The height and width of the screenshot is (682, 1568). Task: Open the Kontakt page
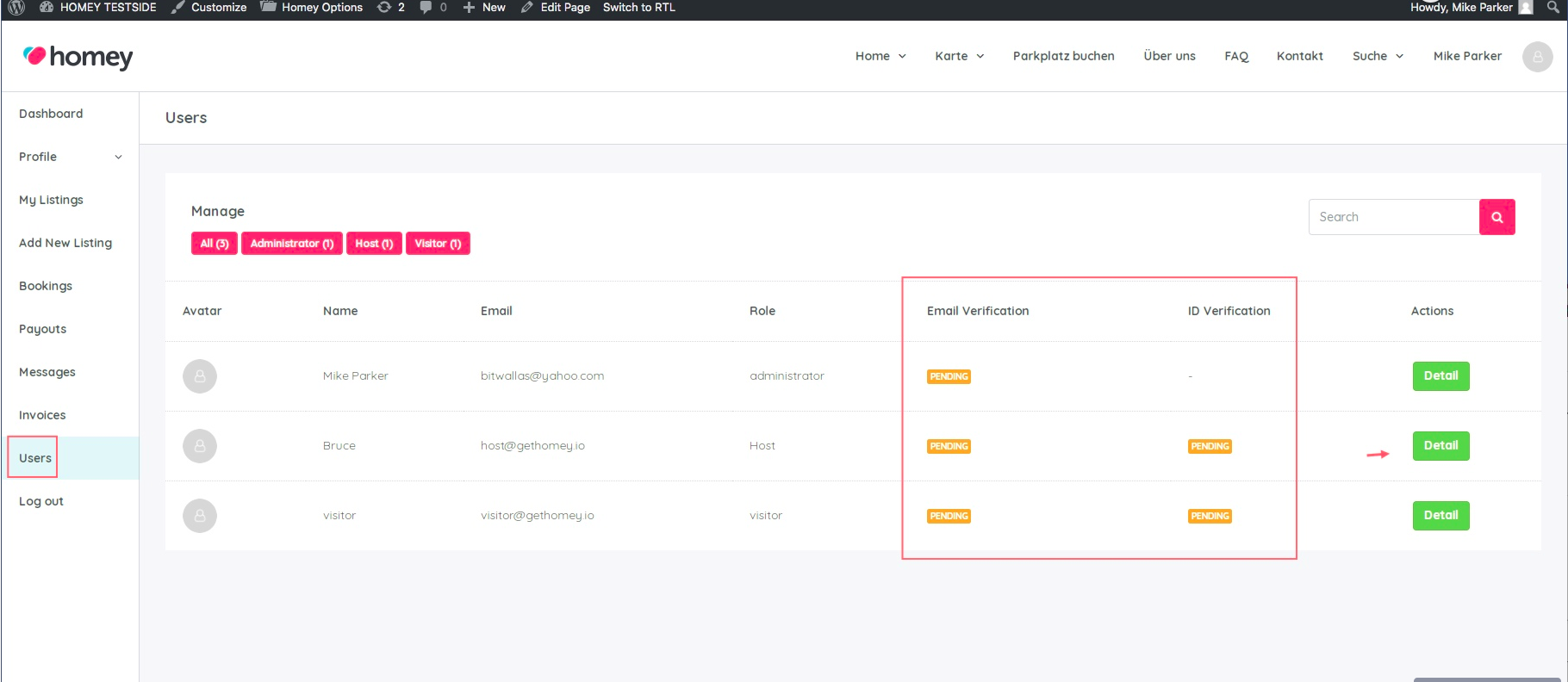click(1300, 56)
